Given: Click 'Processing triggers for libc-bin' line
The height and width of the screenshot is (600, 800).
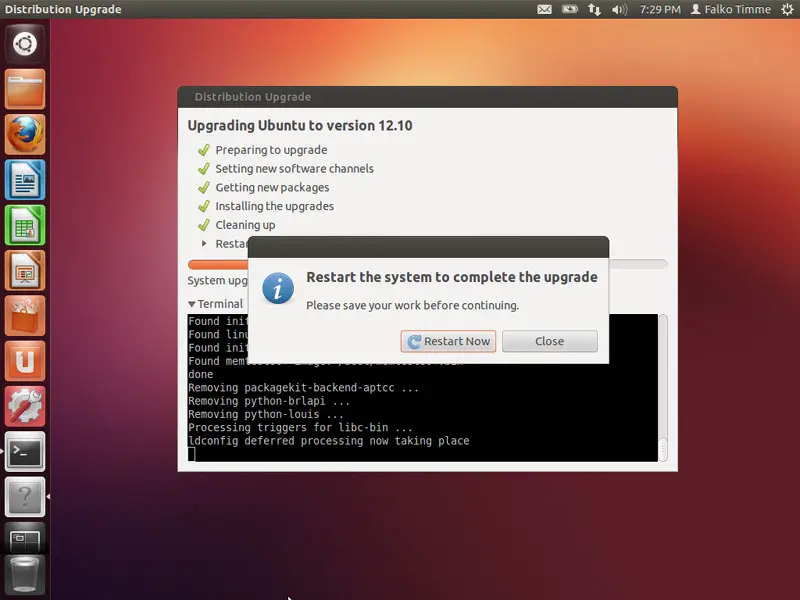Looking at the screenshot, I should [301, 428].
